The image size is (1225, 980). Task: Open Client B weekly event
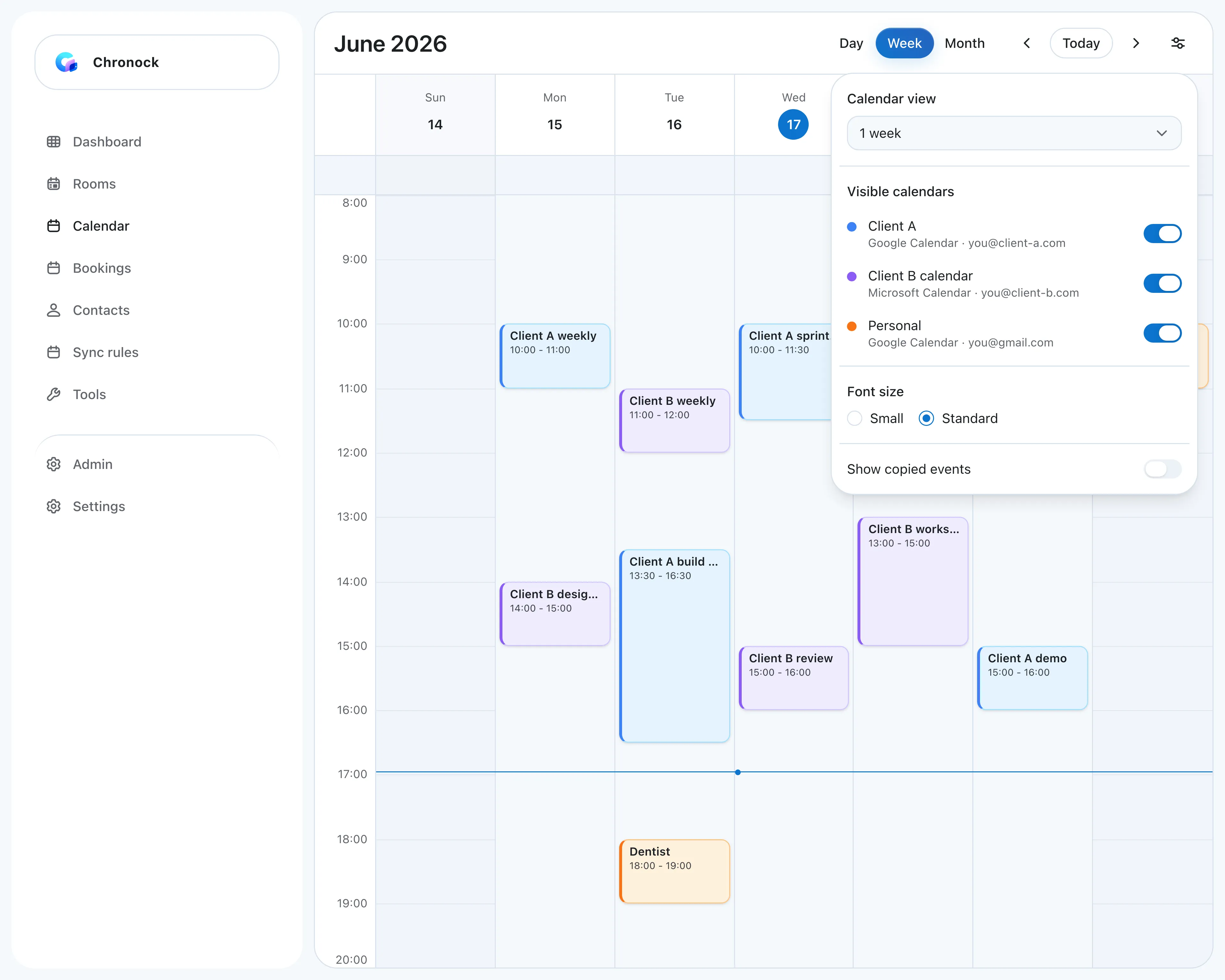click(x=674, y=420)
